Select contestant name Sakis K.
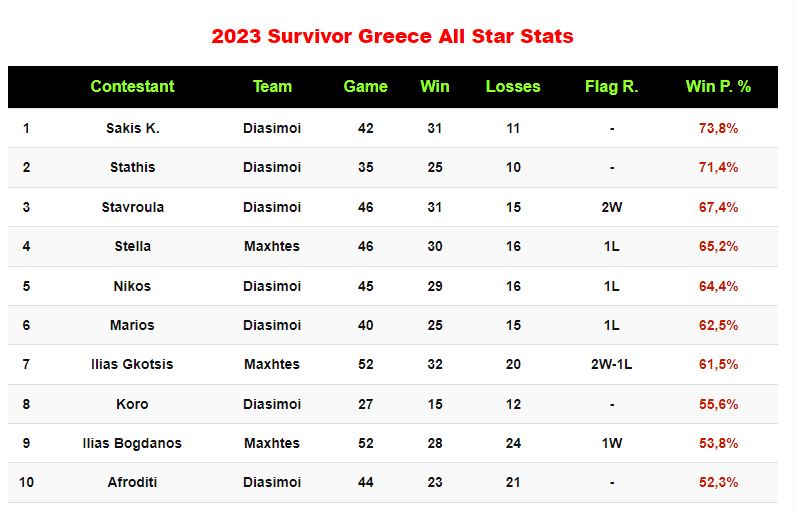The width and height of the screenshot is (798, 513). [132, 128]
